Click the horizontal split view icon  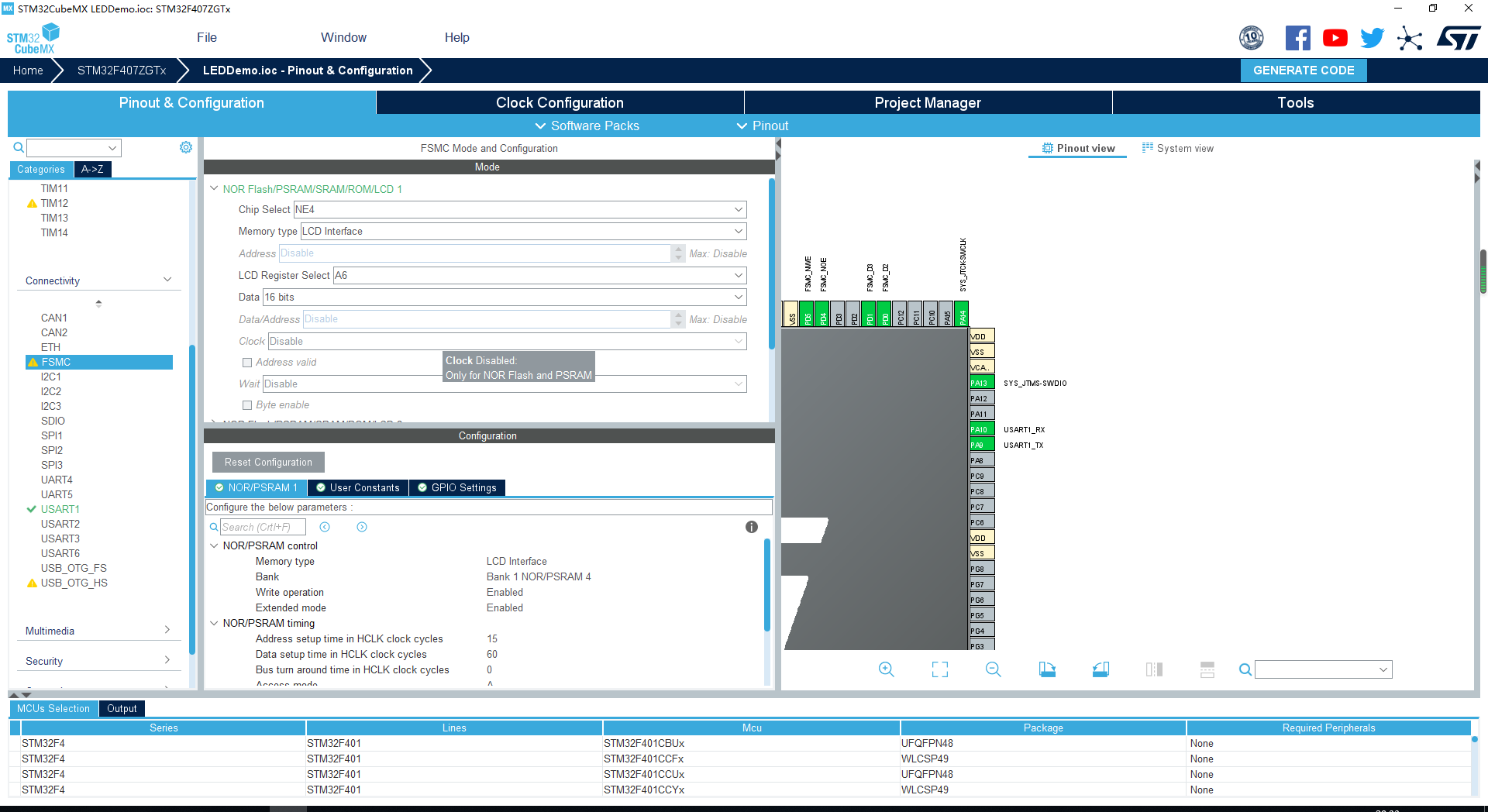click(1207, 669)
